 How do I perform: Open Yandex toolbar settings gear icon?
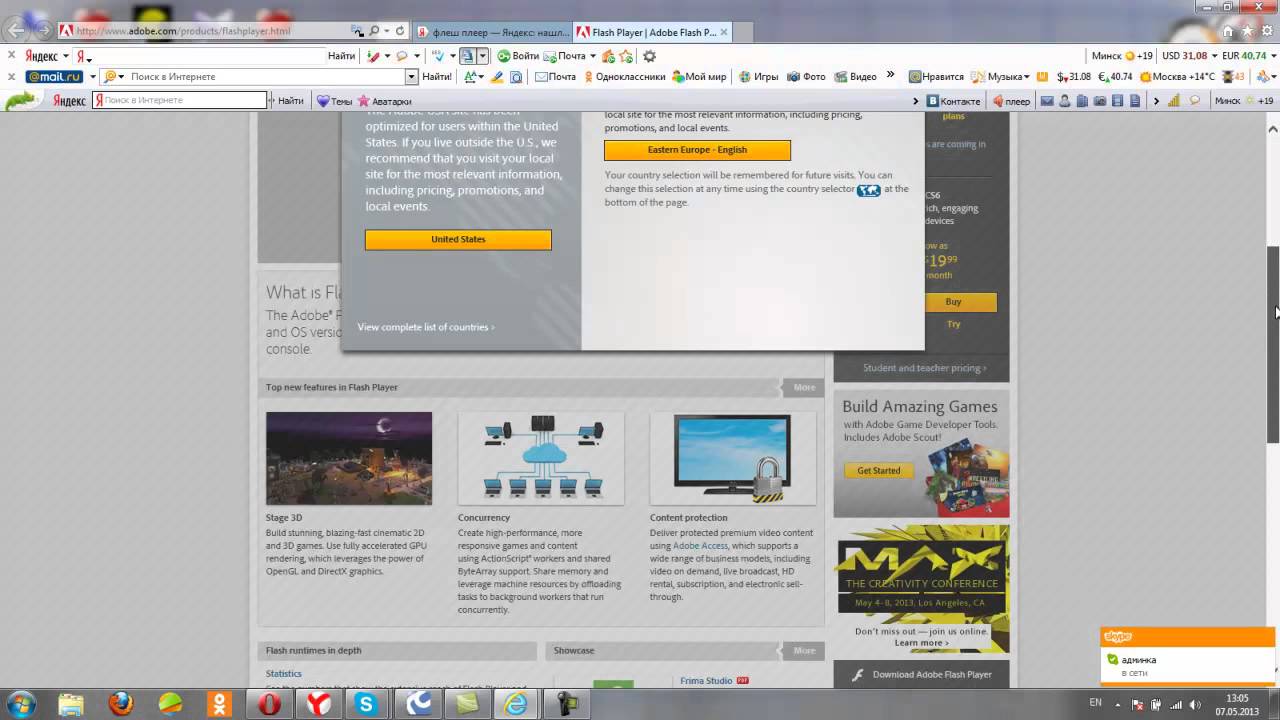point(649,56)
